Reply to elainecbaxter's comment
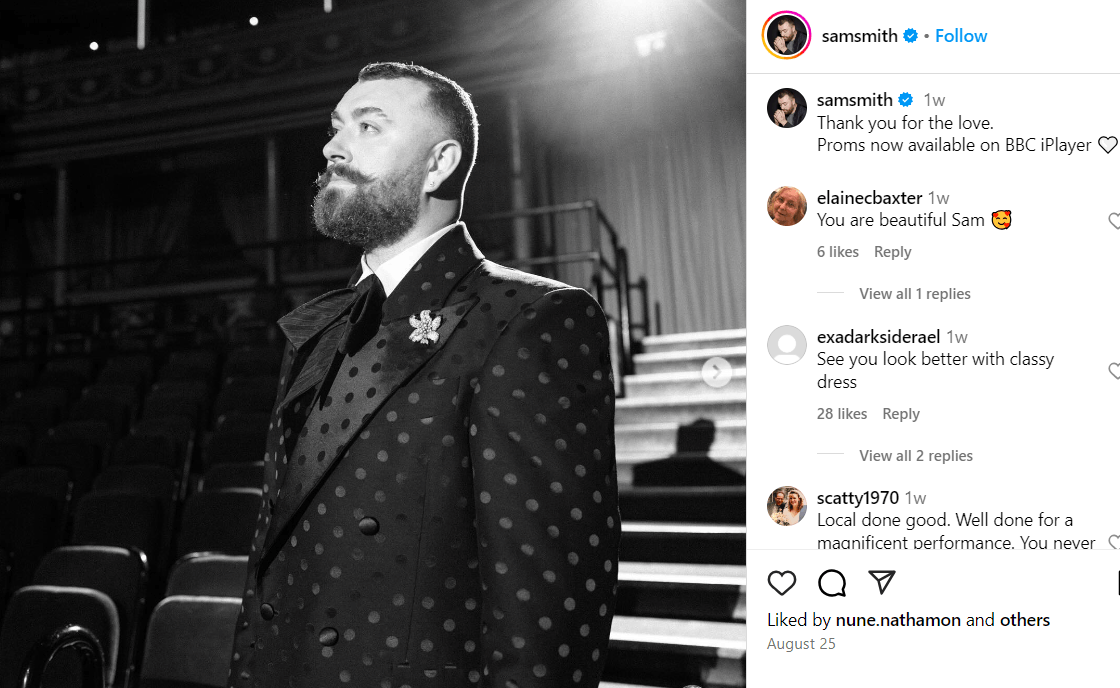The image size is (1120, 688). (x=892, y=252)
